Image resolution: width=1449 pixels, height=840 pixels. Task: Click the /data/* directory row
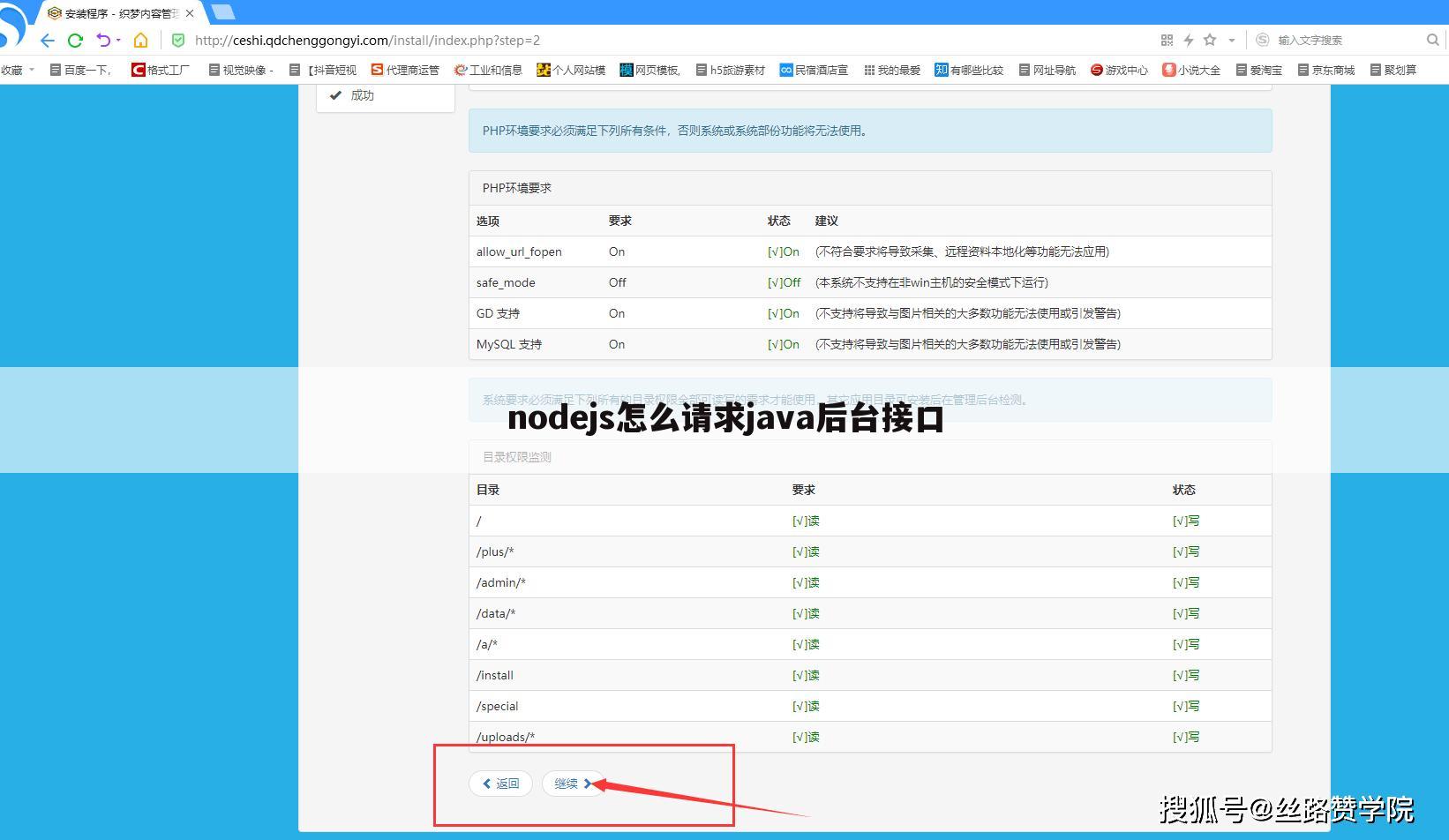(870, 613)
